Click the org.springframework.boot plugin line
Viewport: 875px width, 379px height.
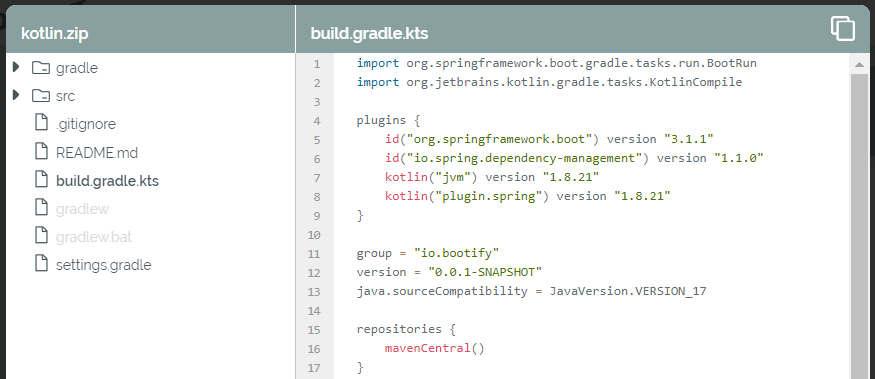[549, 139]
